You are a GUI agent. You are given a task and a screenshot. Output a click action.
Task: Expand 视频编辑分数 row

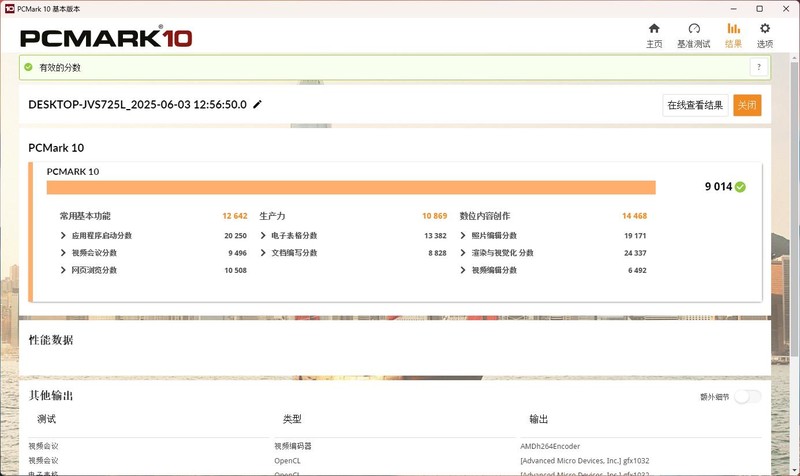(463, 270)
